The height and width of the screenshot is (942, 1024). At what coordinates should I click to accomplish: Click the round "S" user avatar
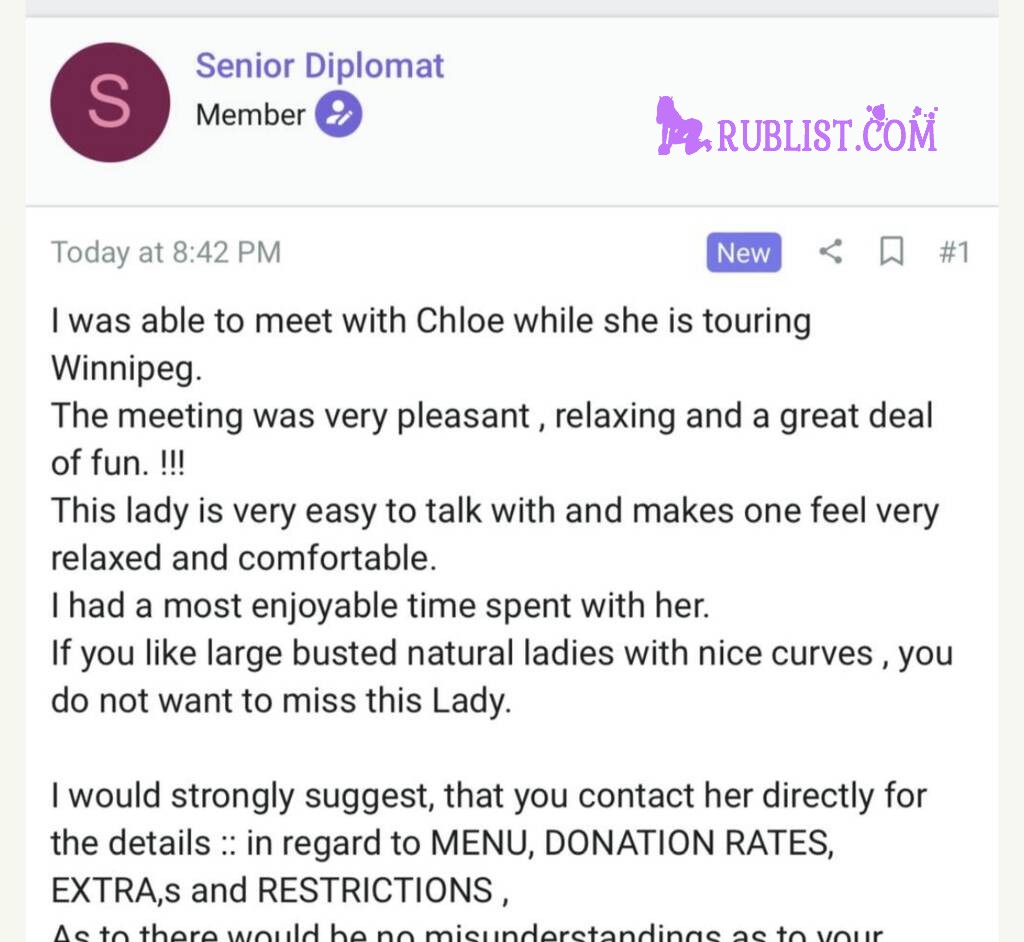click(x=110, y=102)
